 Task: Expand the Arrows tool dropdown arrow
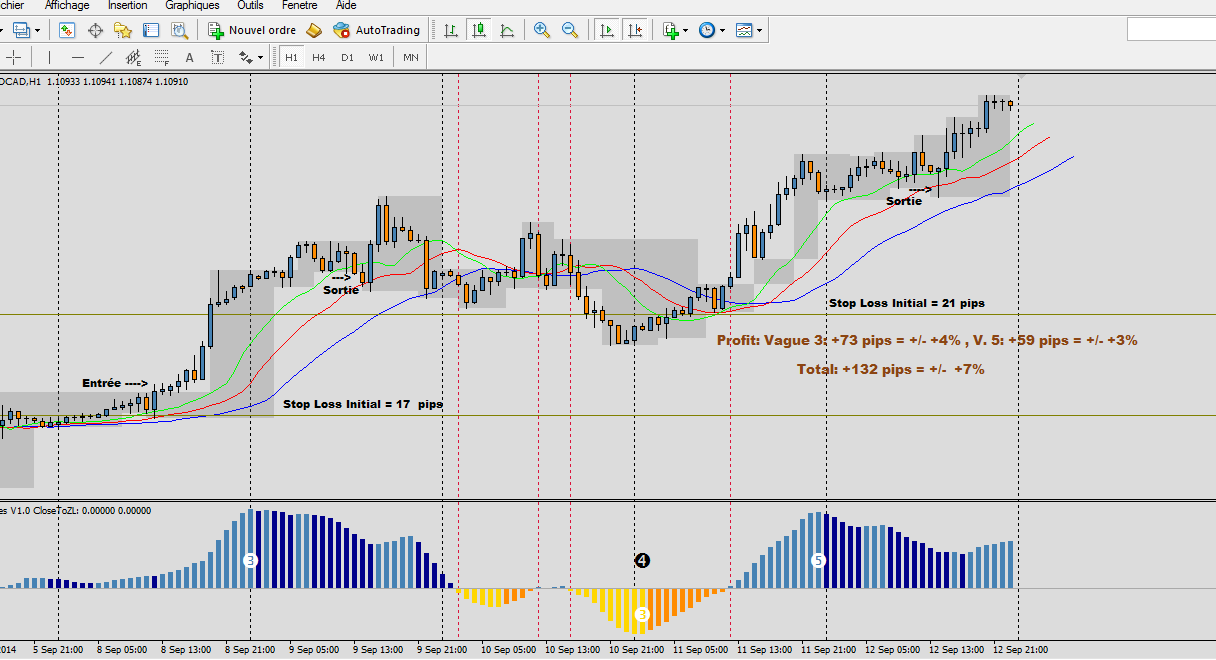click(260, 57)
